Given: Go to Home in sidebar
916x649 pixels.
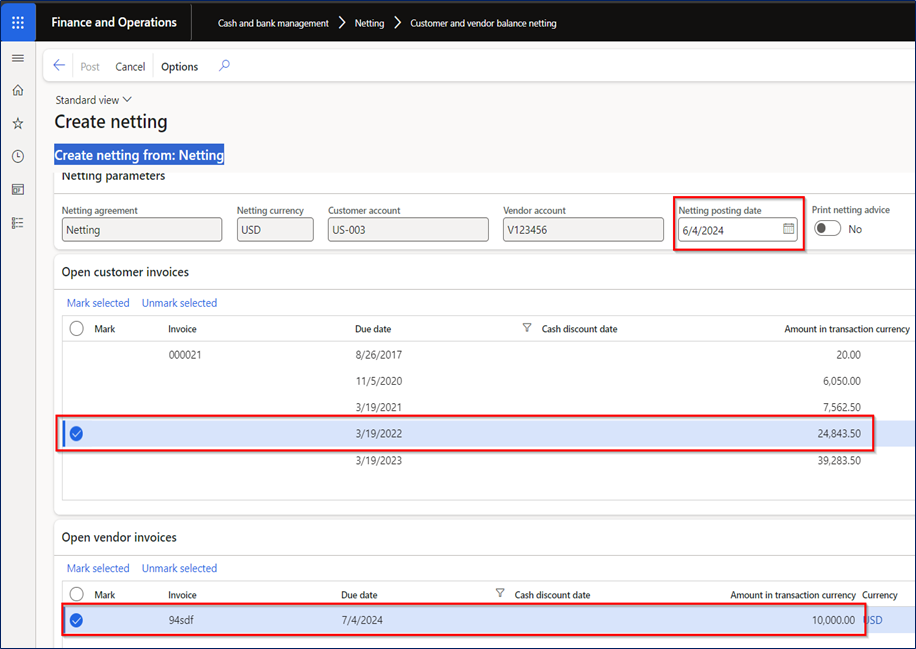Looking at the screenshot, I should [18, 90].
